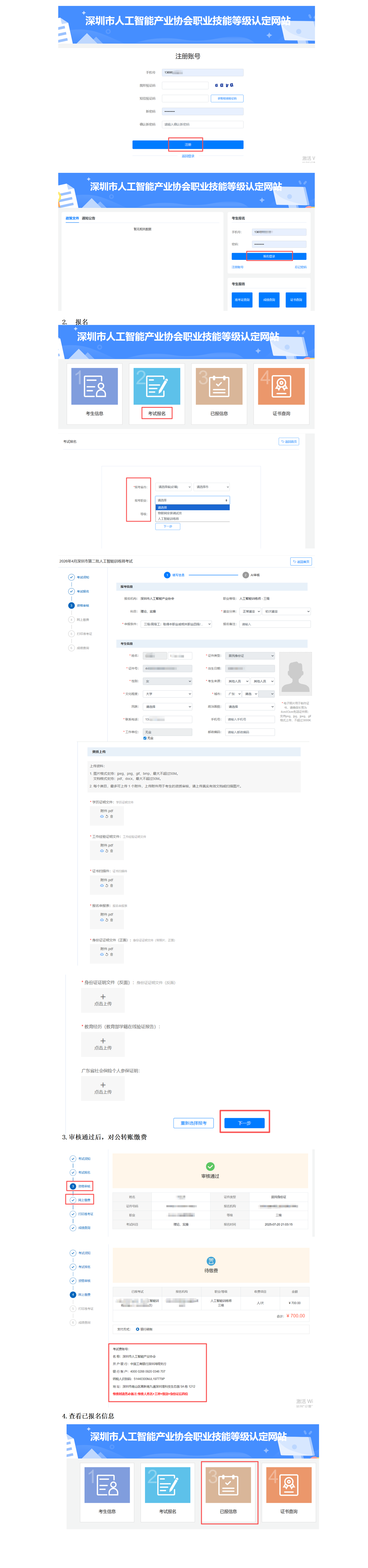Click the 成绩查询 button under 考生服务
Viewport: 368px width, 1568px height.
[269, 300]
